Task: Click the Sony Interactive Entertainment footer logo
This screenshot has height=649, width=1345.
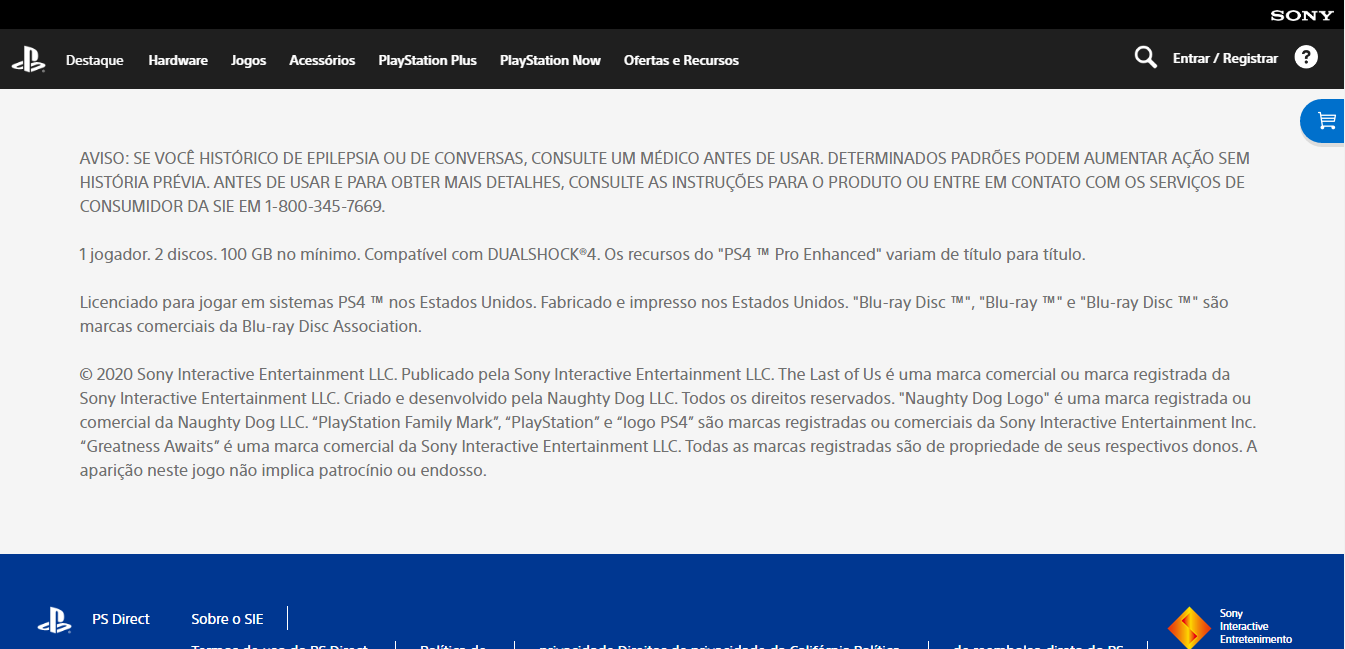Action: 1230,627
